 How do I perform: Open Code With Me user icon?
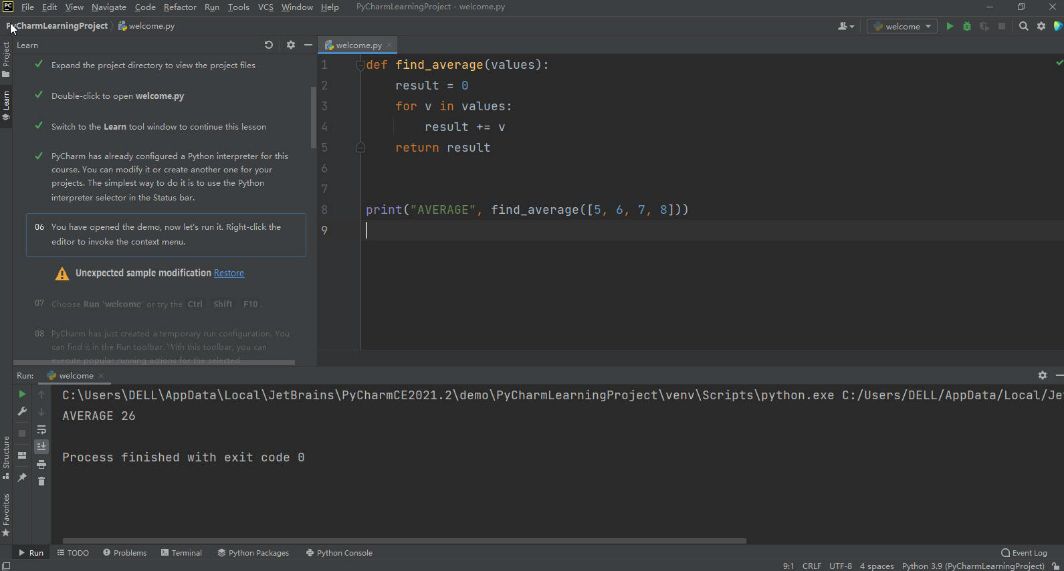[x=846, y=26]
